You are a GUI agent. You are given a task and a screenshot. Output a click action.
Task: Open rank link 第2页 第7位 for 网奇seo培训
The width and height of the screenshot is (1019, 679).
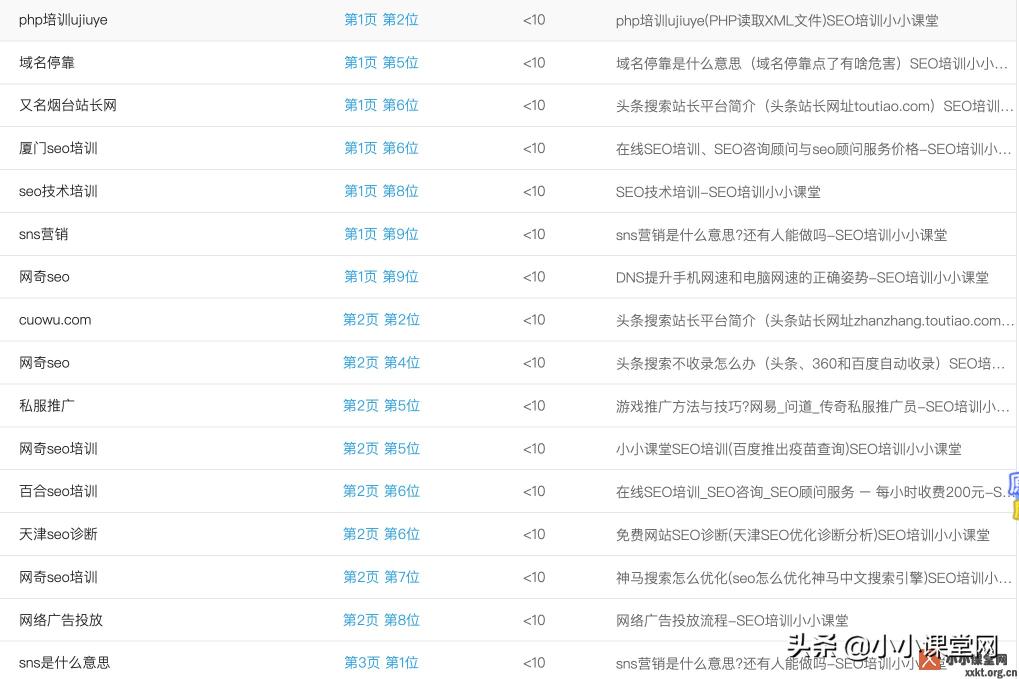pos(381,577)
